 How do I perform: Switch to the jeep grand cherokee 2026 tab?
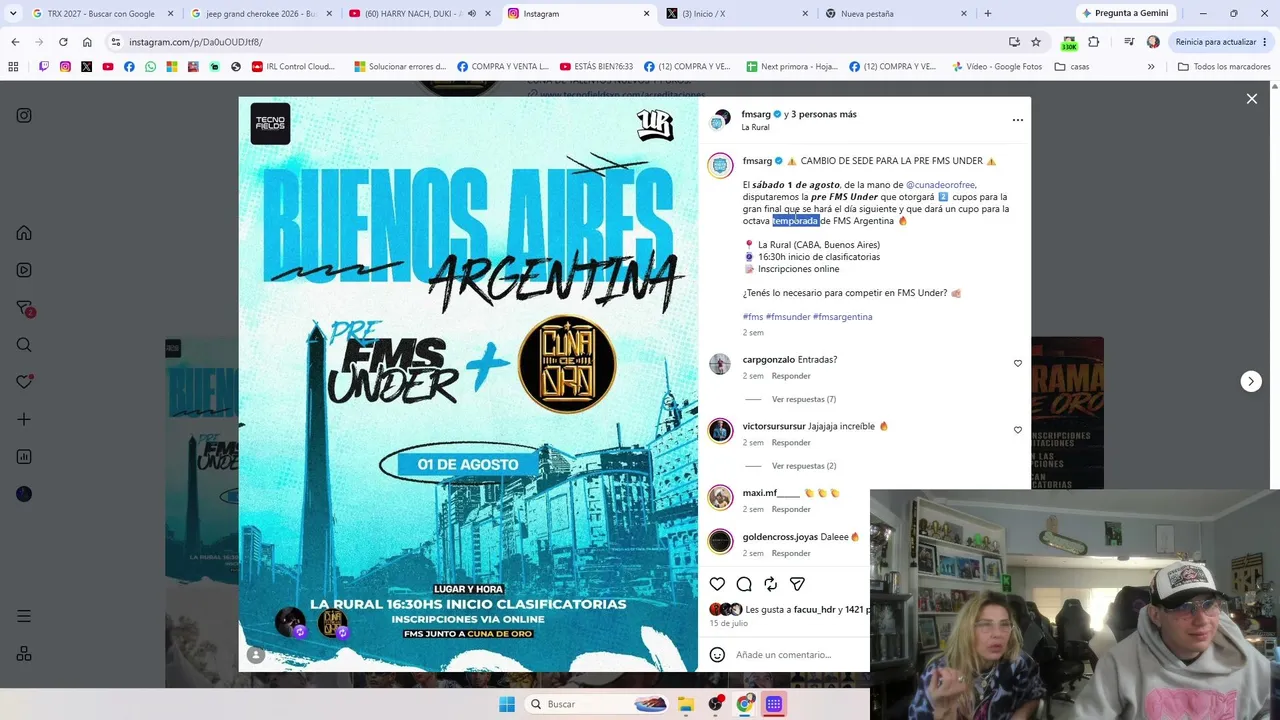click(x=261, y=14)
